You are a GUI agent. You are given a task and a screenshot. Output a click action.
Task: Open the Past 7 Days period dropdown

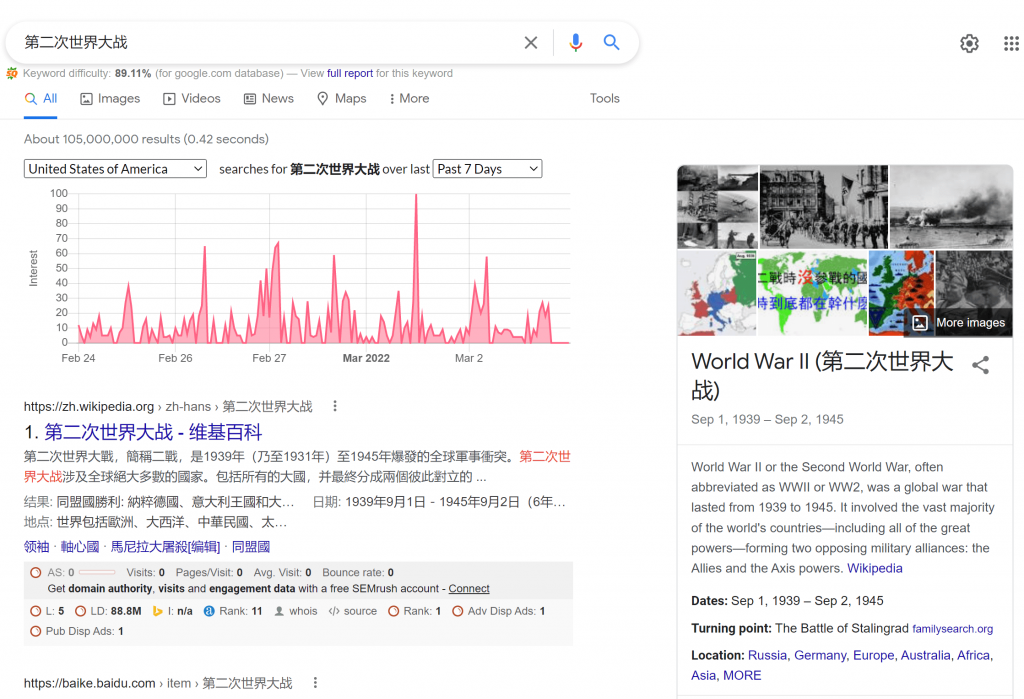click(487, 169)
